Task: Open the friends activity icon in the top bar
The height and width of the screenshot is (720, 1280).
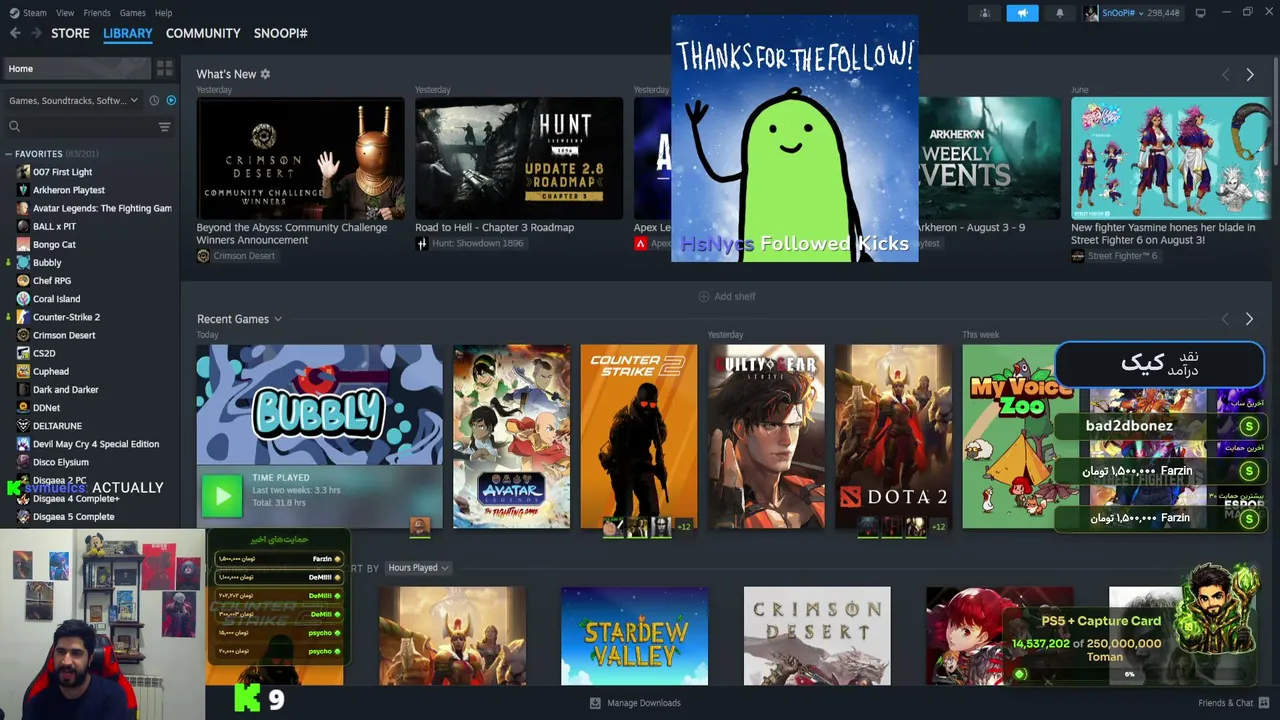Action: [985, 13]
